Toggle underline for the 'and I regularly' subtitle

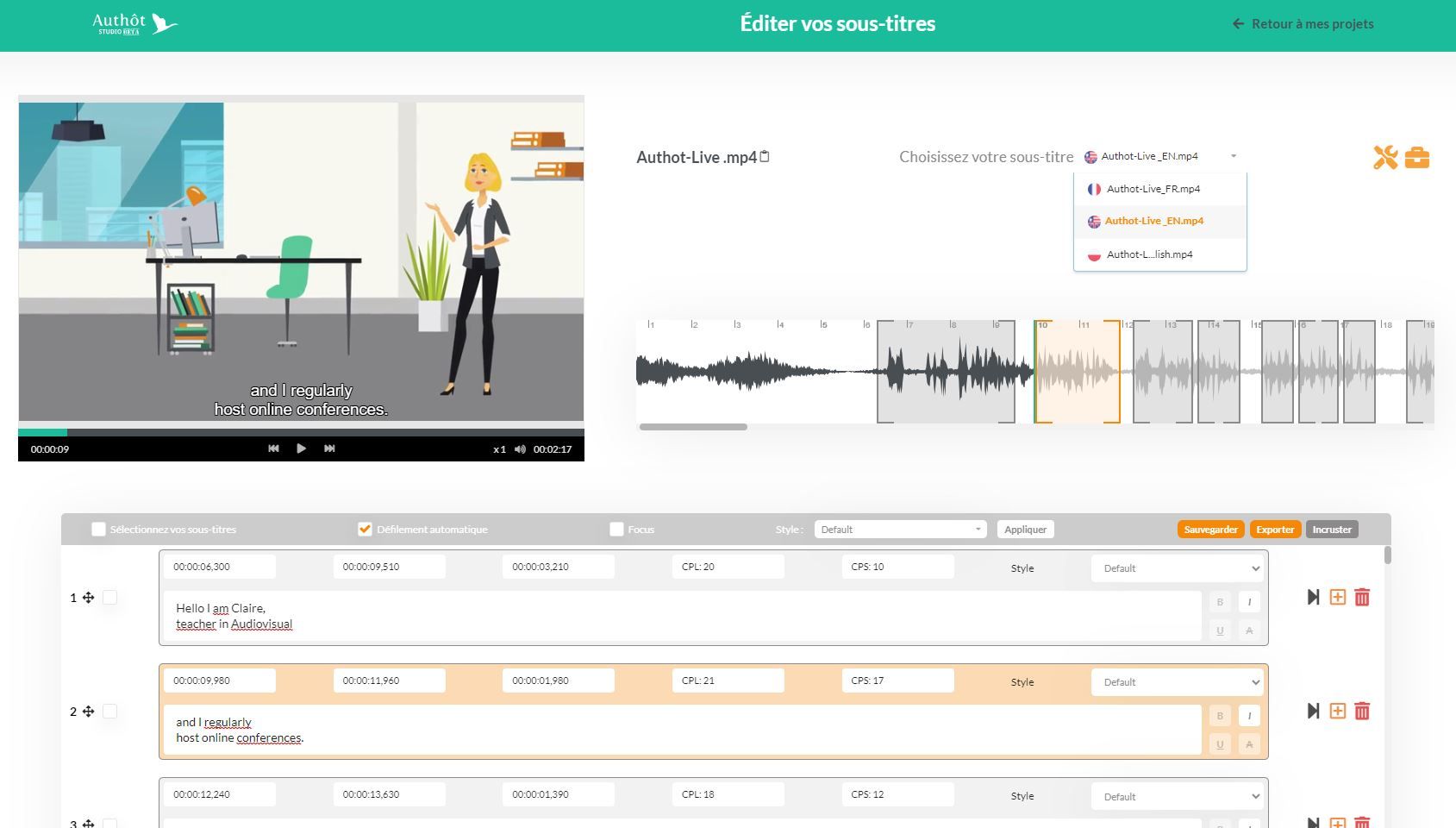tap(1220, 744)
